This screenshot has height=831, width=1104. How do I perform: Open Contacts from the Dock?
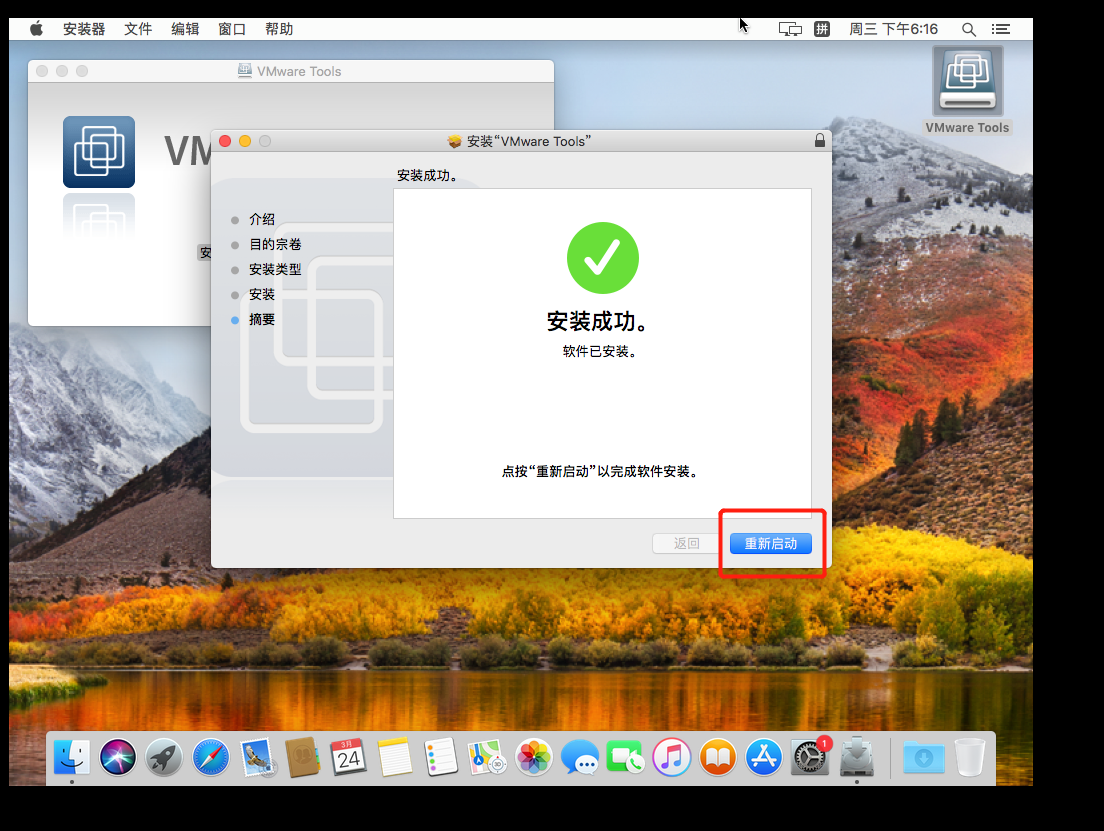(303, 758)
